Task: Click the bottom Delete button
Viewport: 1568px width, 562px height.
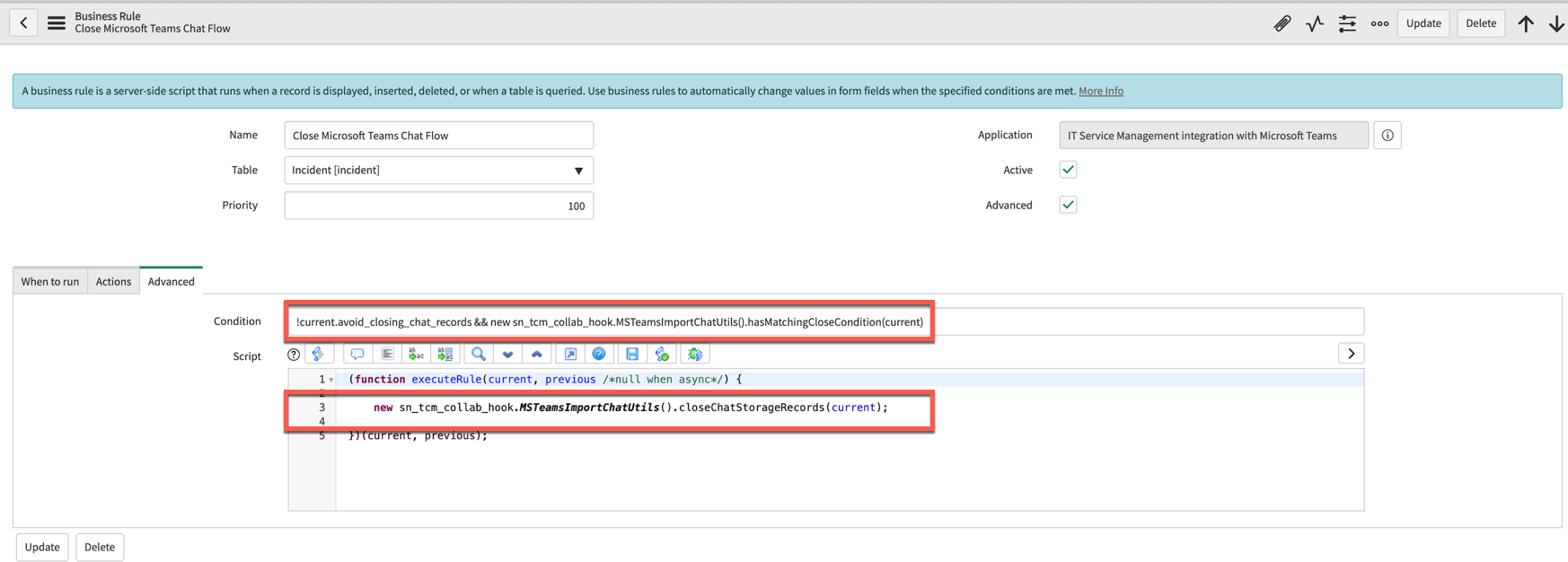Action: 100,547
